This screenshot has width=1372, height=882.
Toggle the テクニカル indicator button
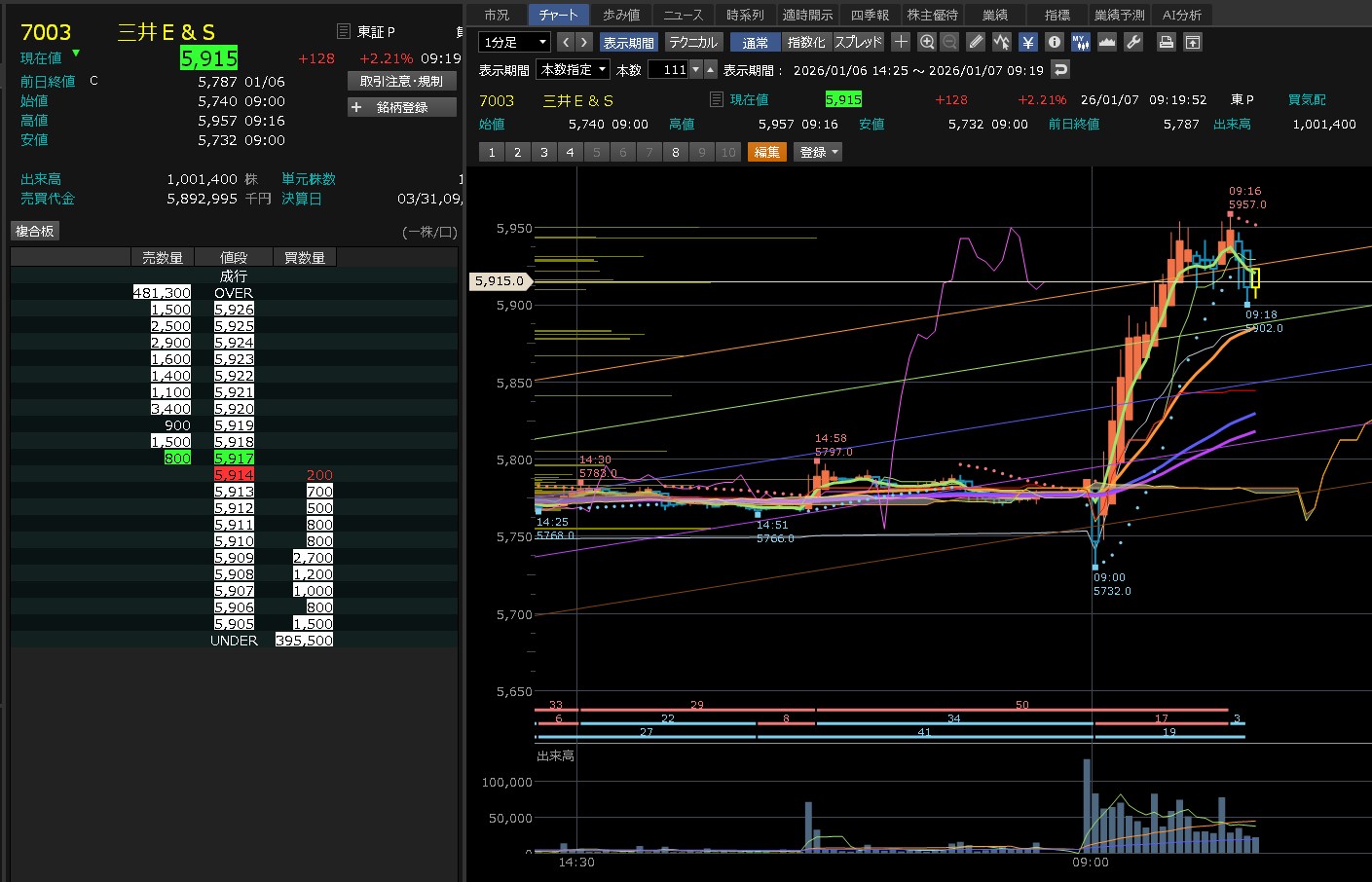[692, 42]
